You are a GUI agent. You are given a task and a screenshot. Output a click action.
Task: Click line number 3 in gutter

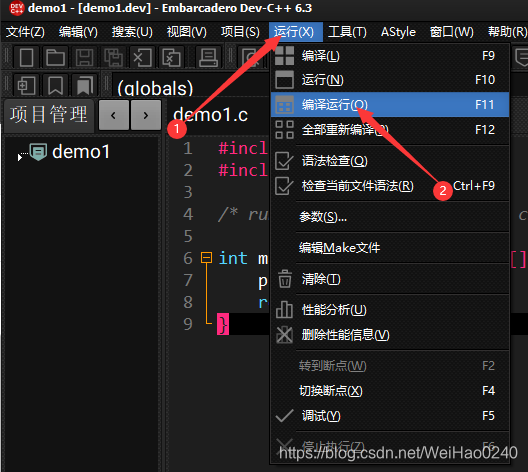pos(188,192)
